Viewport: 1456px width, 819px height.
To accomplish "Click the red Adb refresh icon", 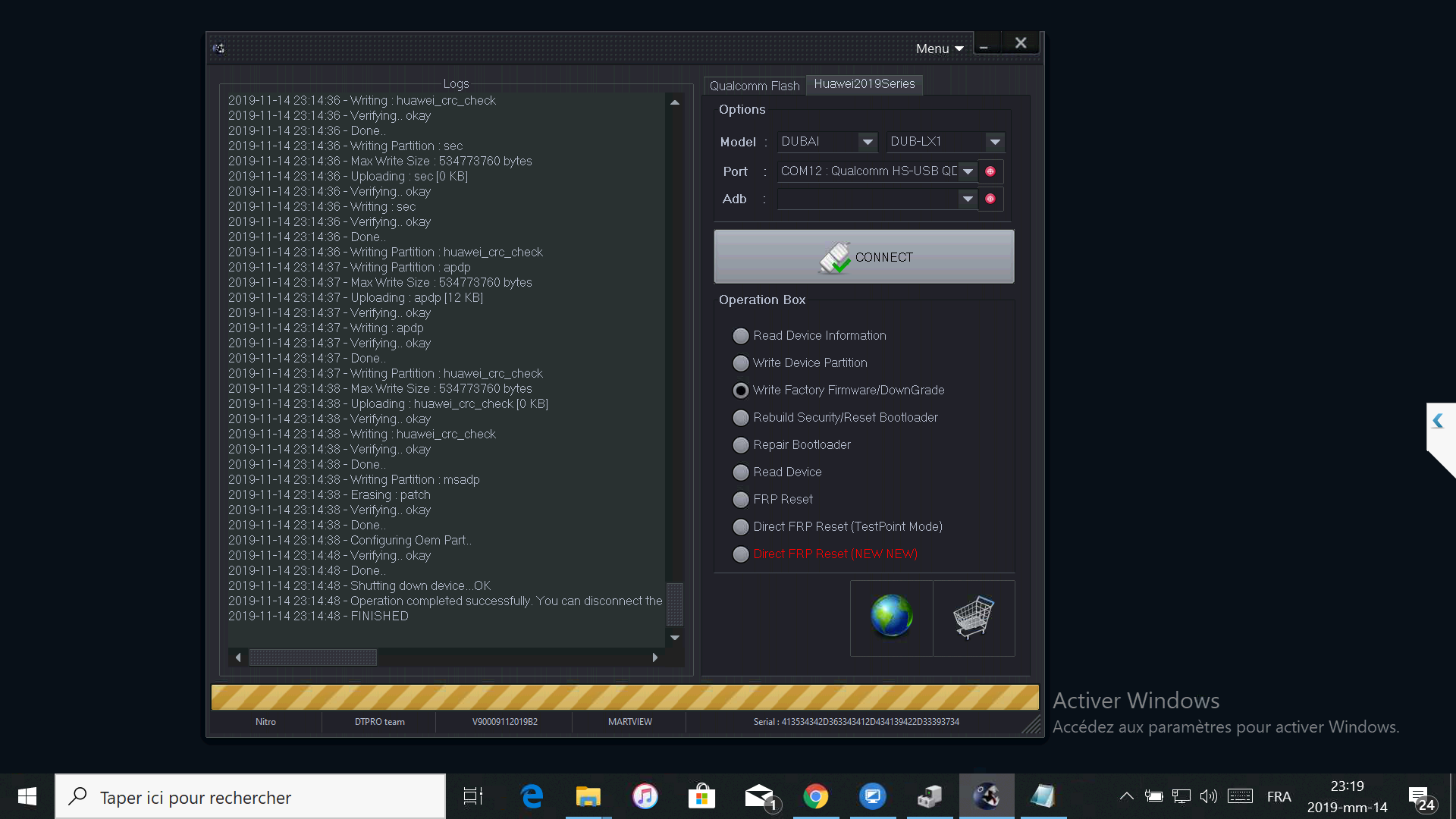I will 990,199.
